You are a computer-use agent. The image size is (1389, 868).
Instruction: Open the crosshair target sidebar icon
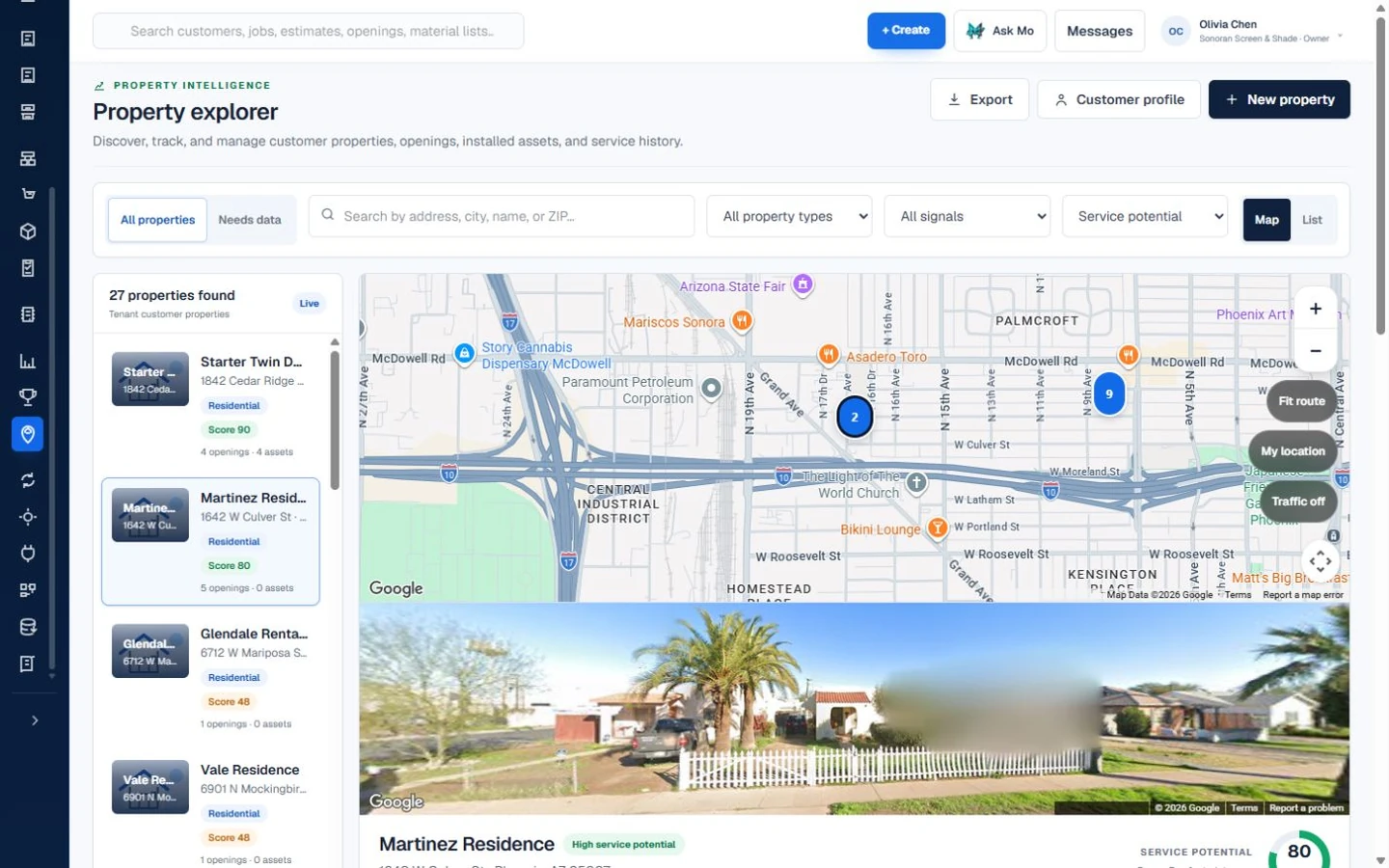(x=28, y=517)
